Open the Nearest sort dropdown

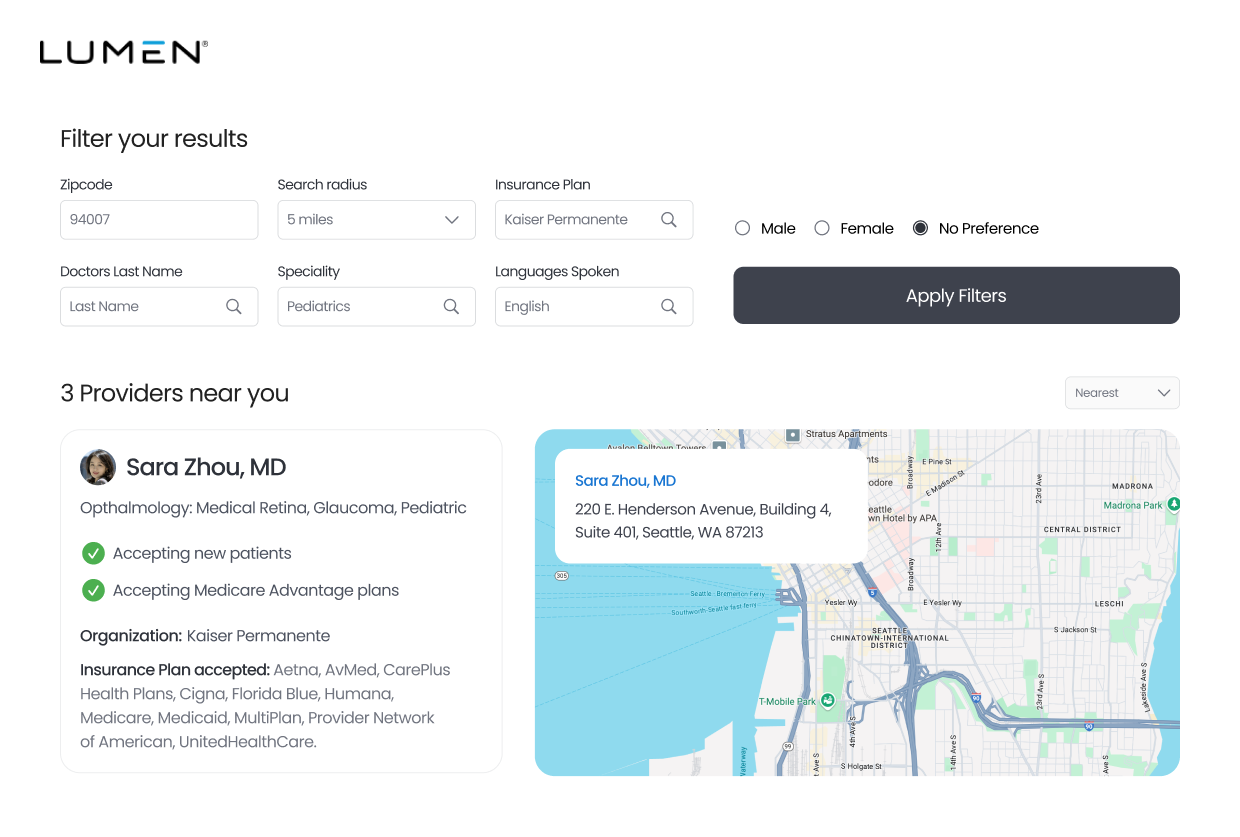click(x=1122, y=393)
